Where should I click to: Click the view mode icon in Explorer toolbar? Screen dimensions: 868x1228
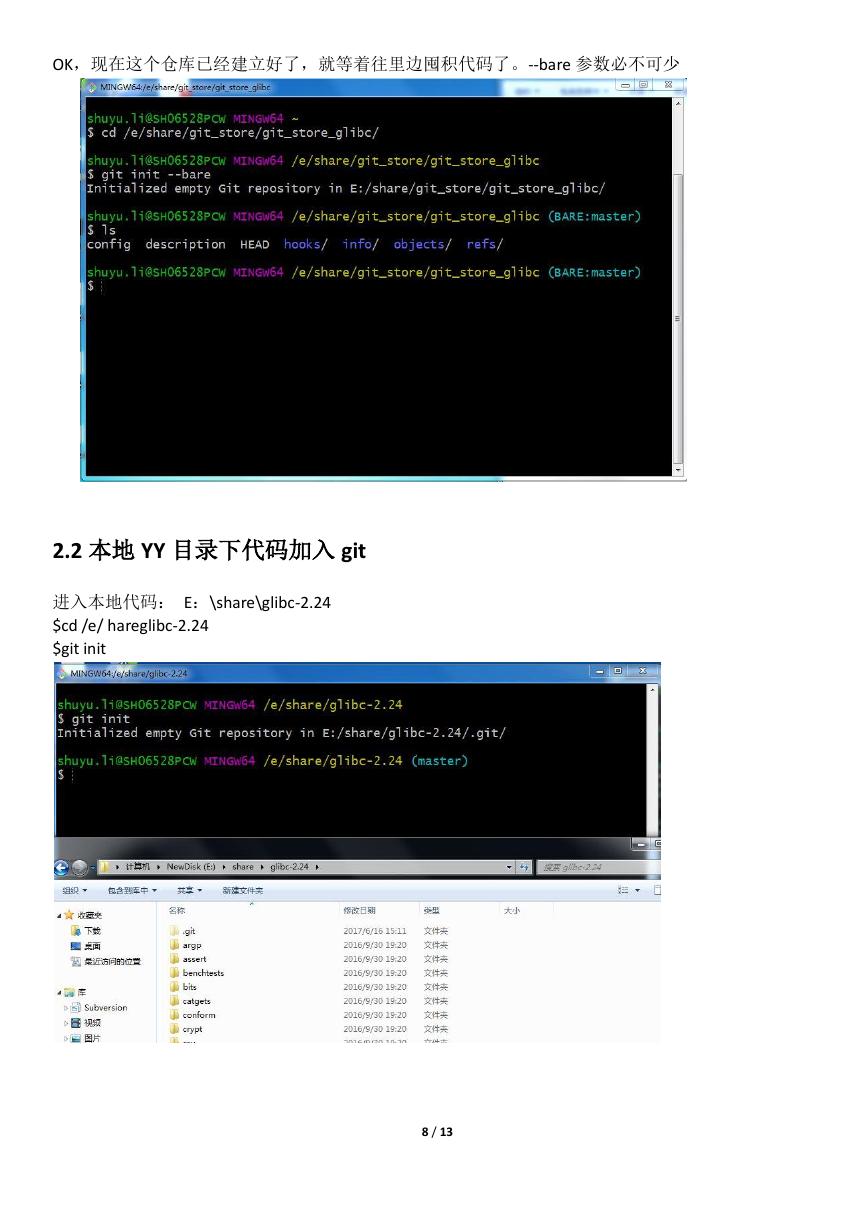623,890
